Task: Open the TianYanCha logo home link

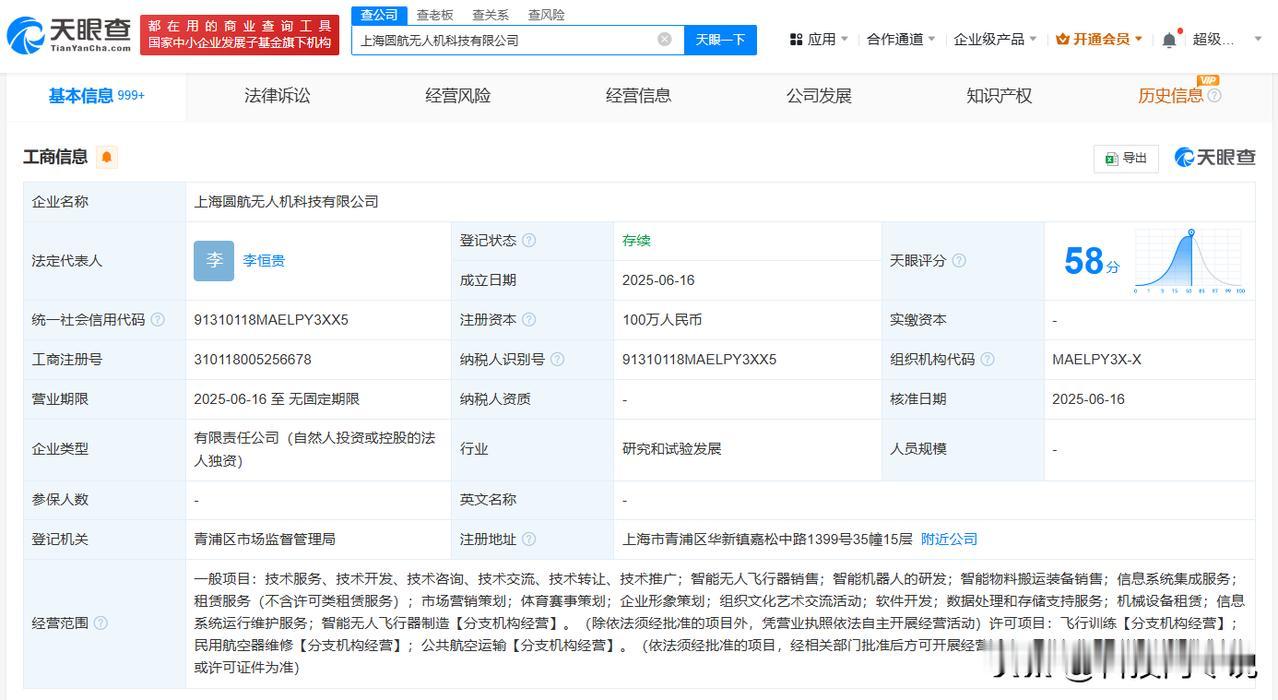Action: click(68, 35)
